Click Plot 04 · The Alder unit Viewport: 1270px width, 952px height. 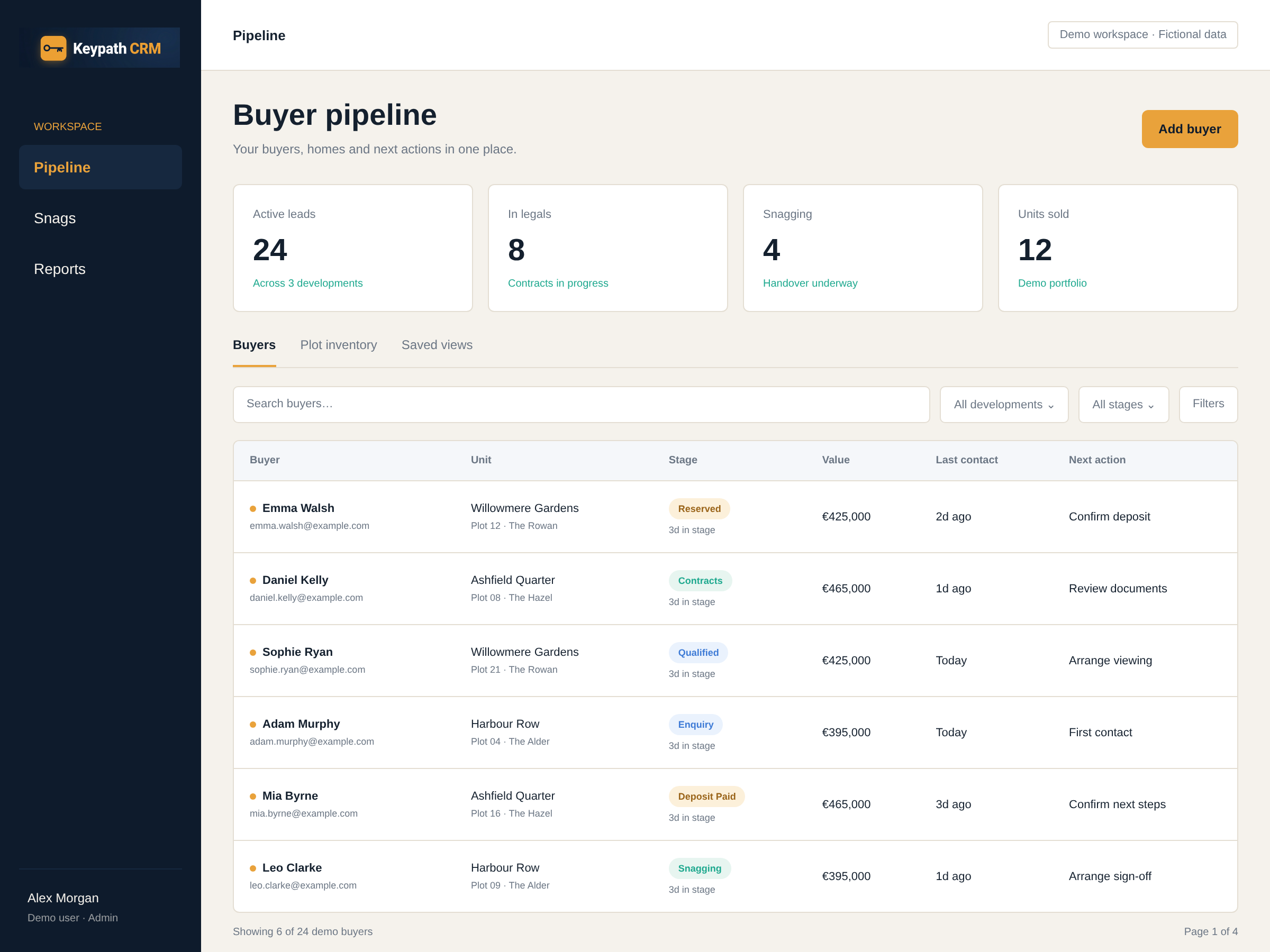510,742
